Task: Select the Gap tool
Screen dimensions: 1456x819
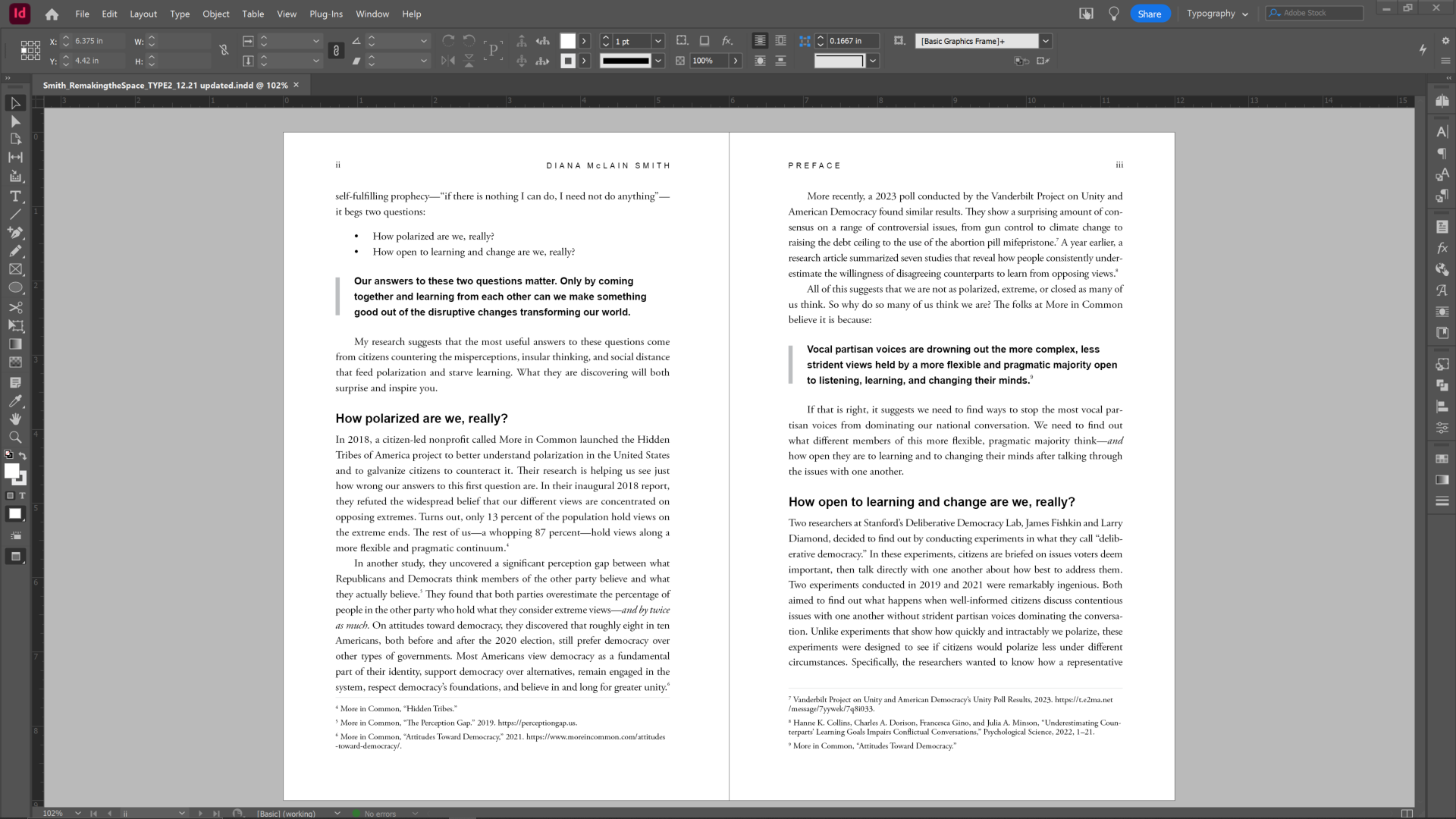Action: point(15,158)
